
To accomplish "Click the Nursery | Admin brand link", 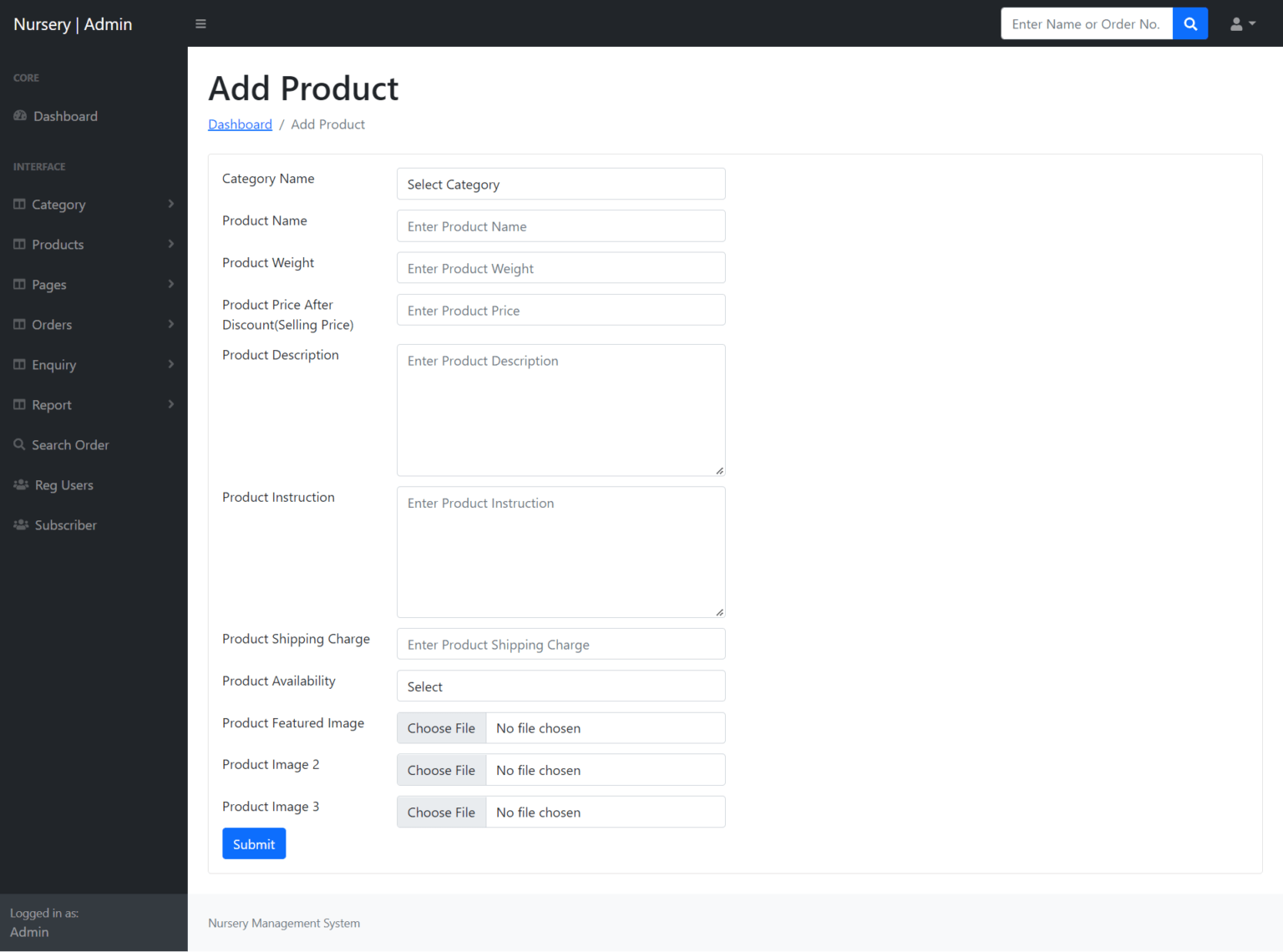I will coord(73,24).
